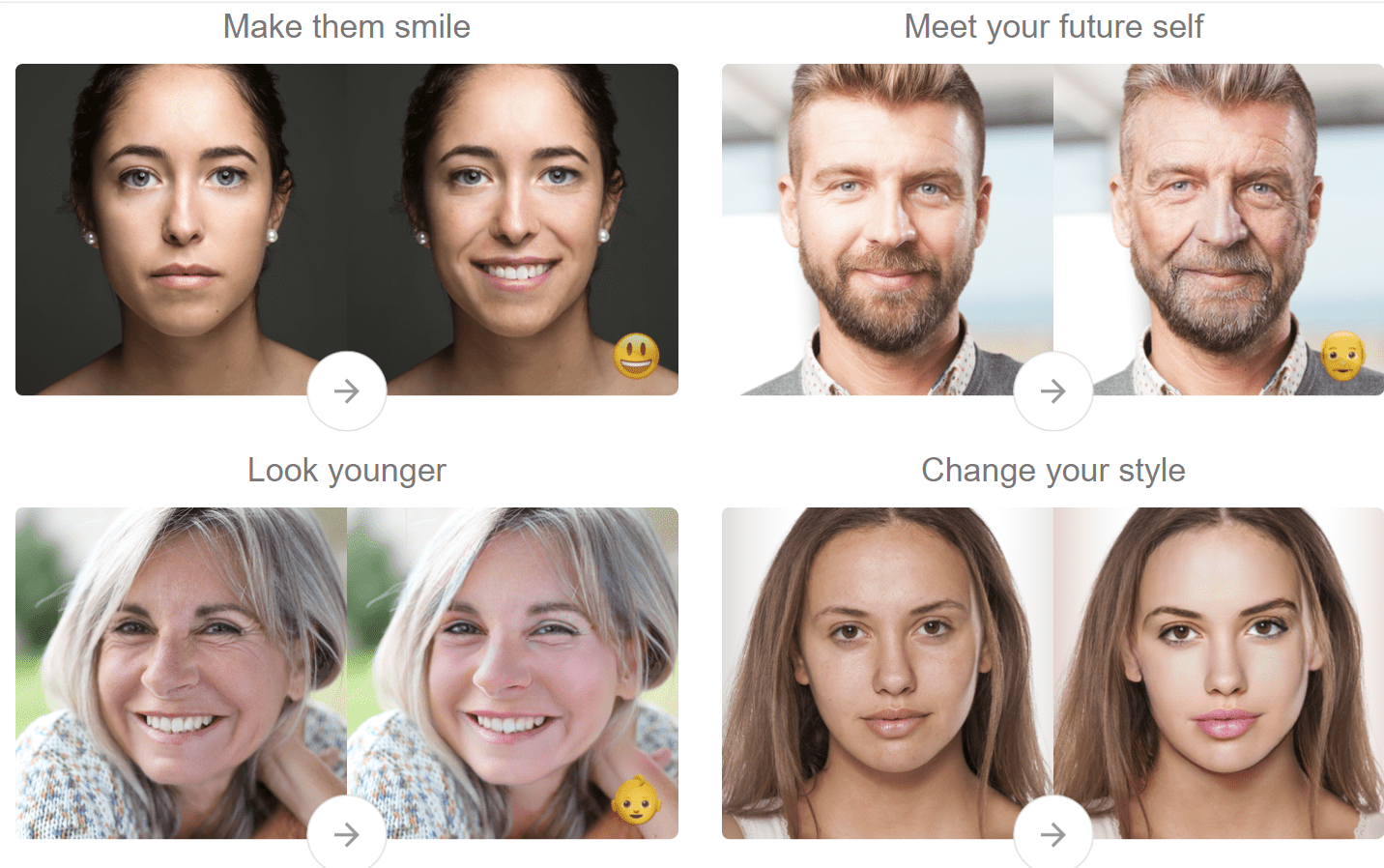The height and width of the screenshot is (868, 1384).
Task: Click the 'Meet your future self' heading
Action: click(1053, 27)
